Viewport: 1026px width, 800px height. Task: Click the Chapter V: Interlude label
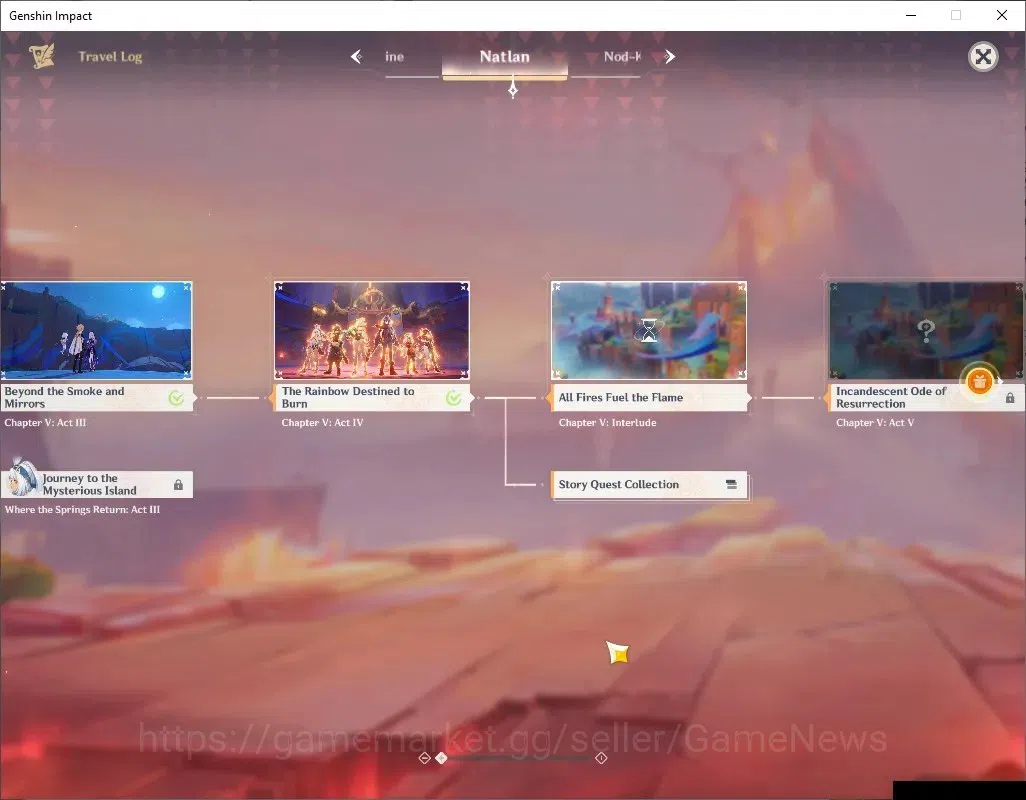[x=607, y=423]
